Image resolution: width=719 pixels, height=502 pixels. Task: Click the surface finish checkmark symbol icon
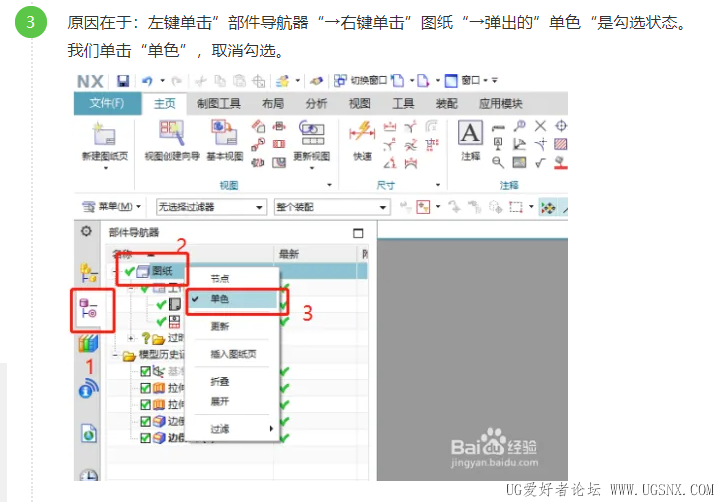pyautogui.click(x=541, y=162)
